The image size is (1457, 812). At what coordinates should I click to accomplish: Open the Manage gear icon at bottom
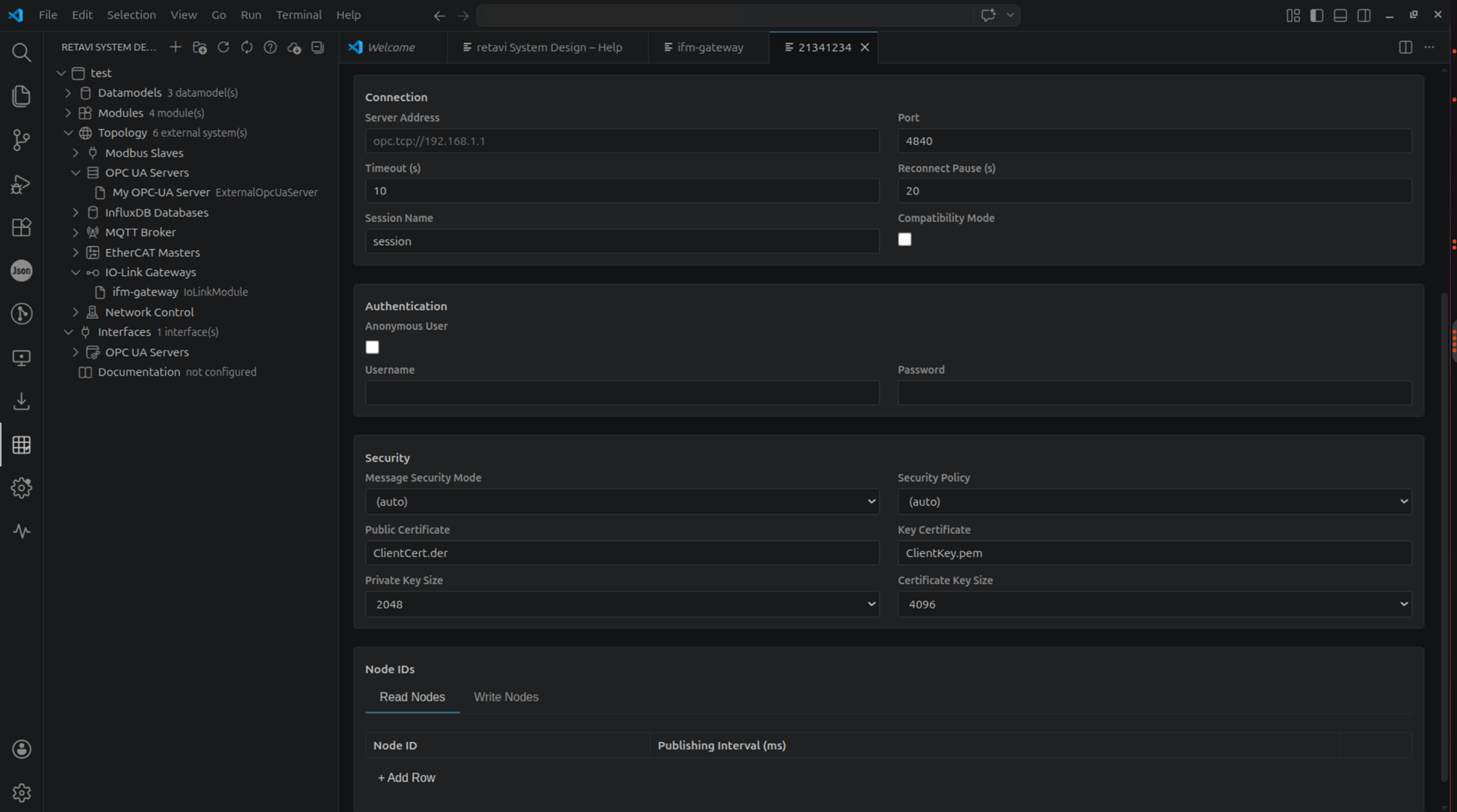pyautogui.click(x=21, y=792)
